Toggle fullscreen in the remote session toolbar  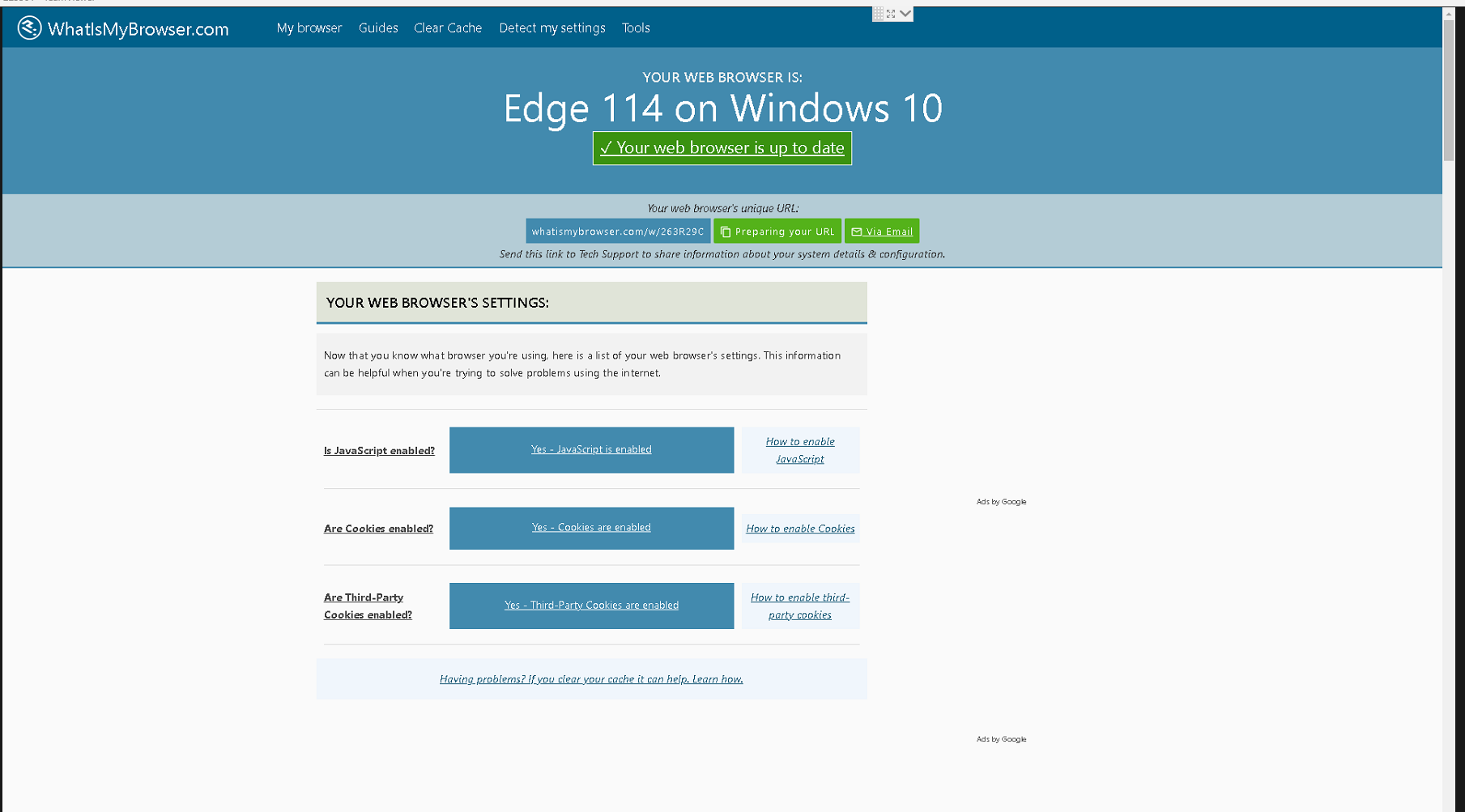891,14
